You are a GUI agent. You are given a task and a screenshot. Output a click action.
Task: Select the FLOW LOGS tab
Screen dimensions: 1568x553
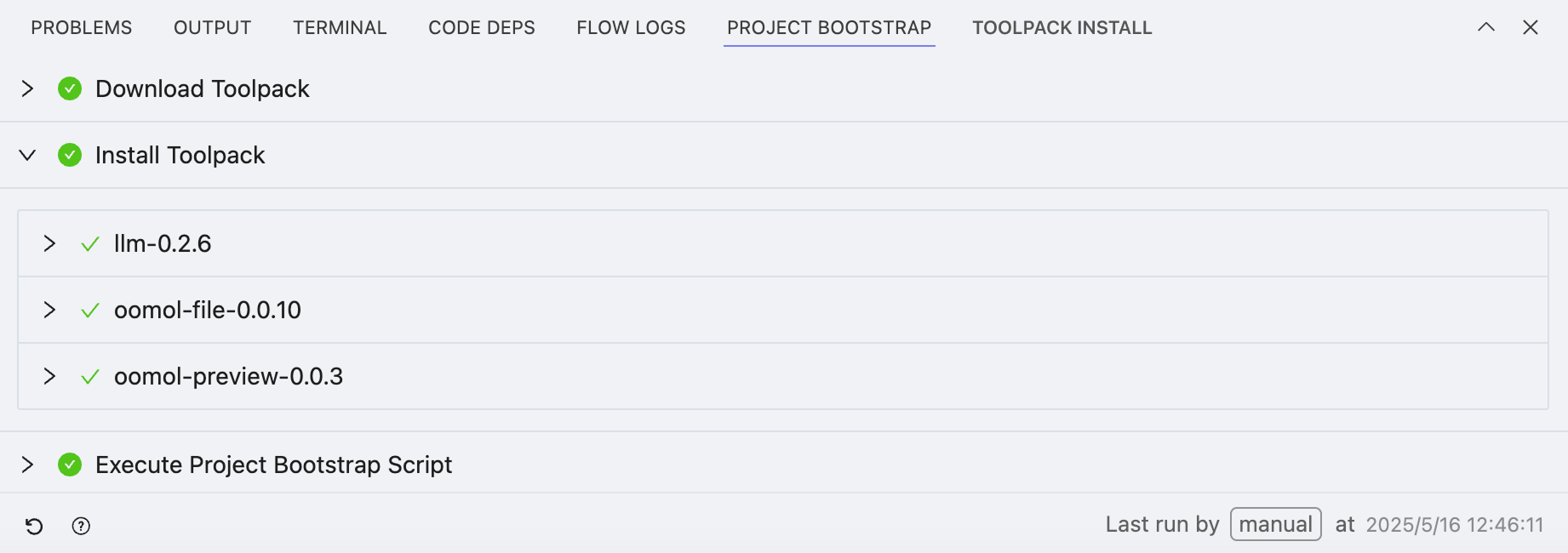pyautogui.click(x=631, y=28)
